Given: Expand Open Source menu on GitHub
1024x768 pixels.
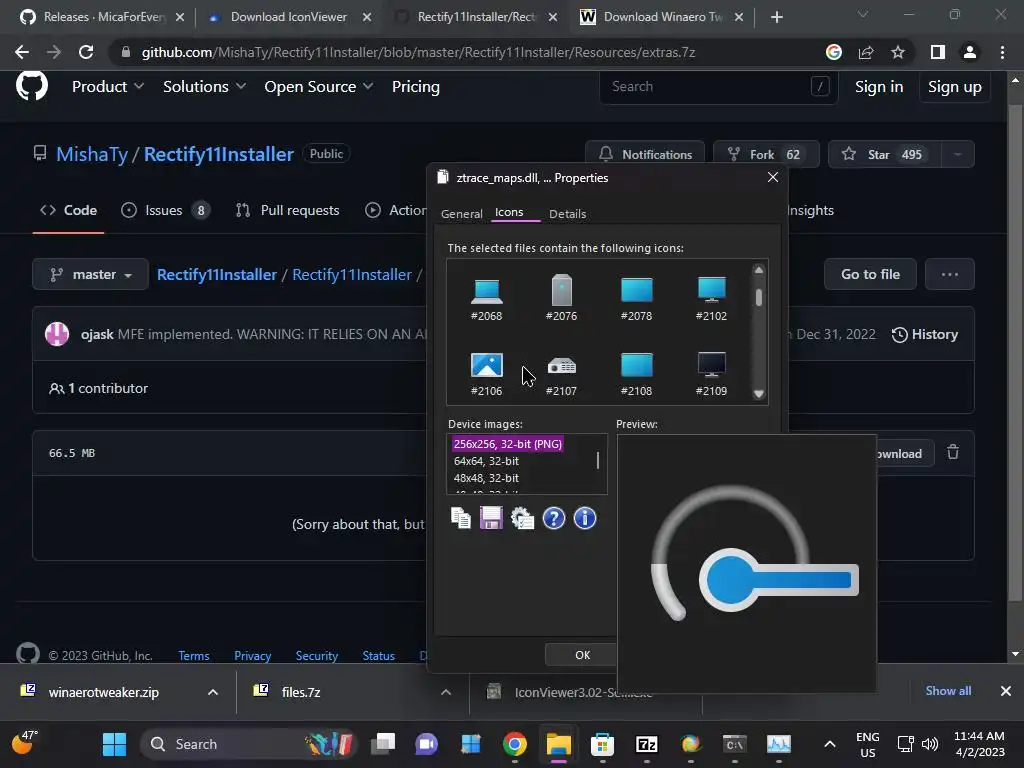Looking at the screenshot, I should click(319, 87).
